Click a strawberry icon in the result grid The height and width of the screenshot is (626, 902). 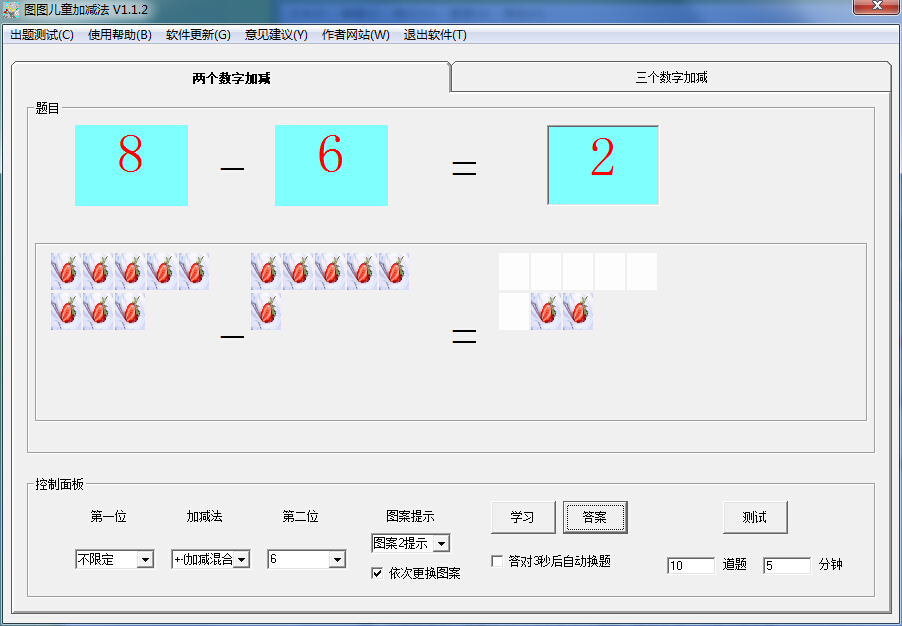click(x=545, y=311)
